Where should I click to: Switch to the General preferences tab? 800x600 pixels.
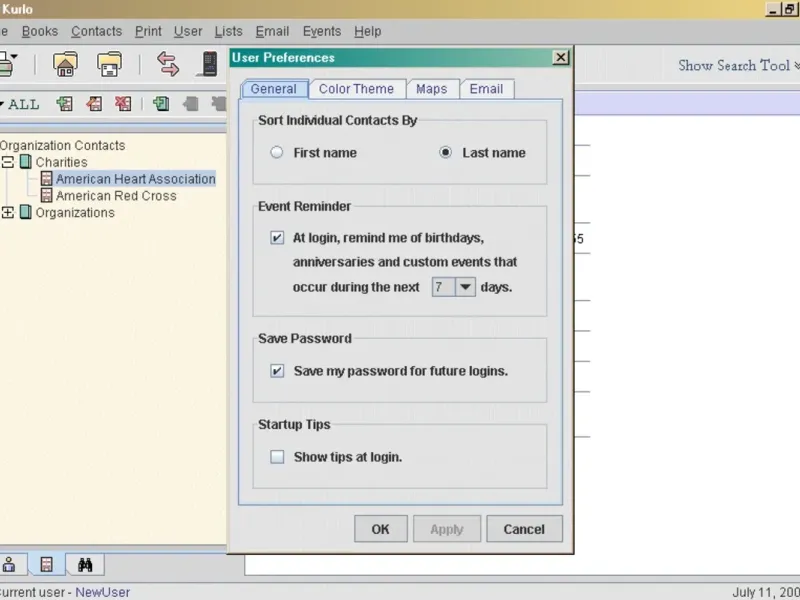point(274,89)
